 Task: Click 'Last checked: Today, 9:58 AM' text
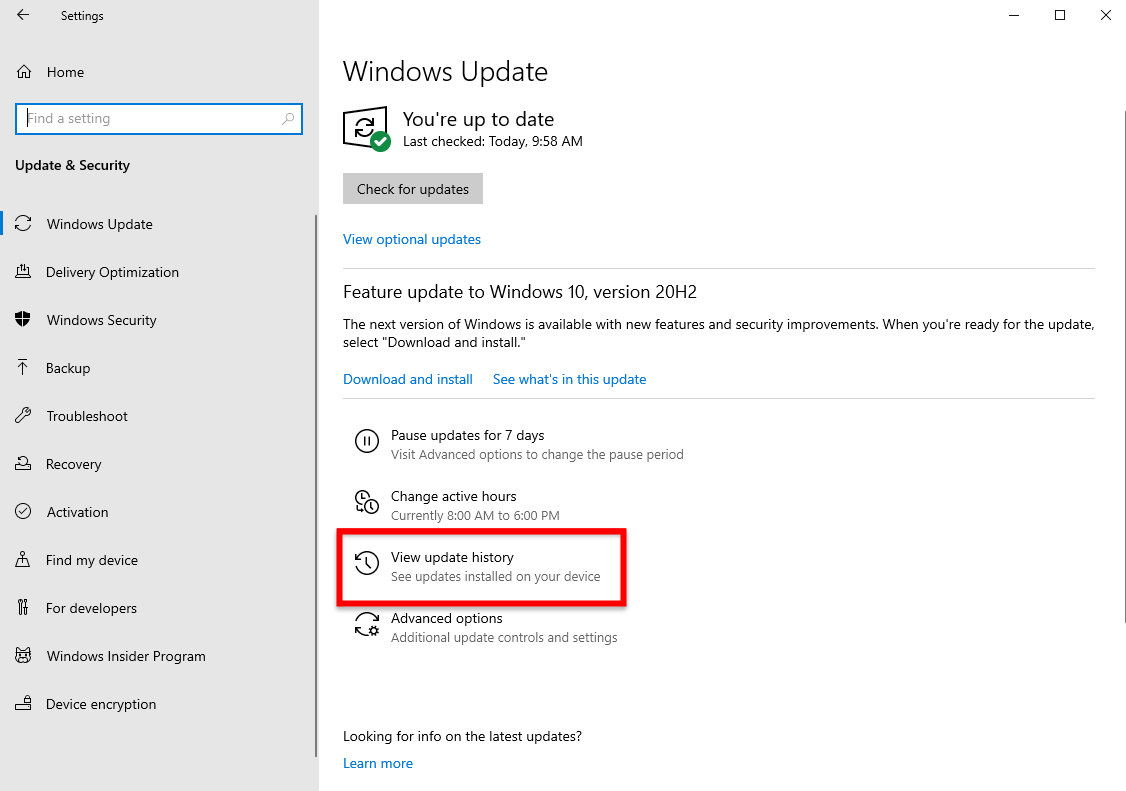tap(493, 142)
